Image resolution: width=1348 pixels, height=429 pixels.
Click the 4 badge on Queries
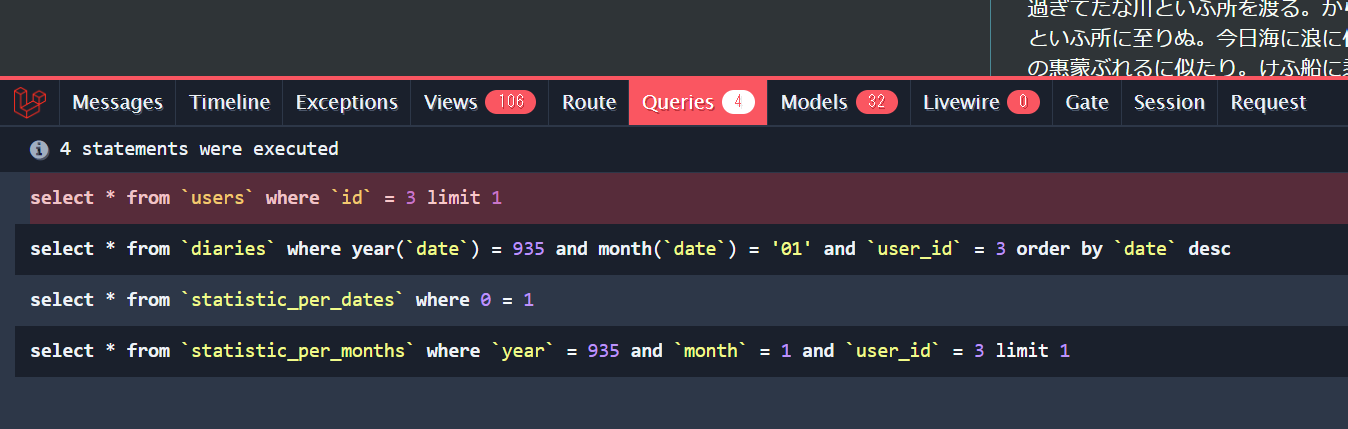pyautogui.click(x=738, y=102)
